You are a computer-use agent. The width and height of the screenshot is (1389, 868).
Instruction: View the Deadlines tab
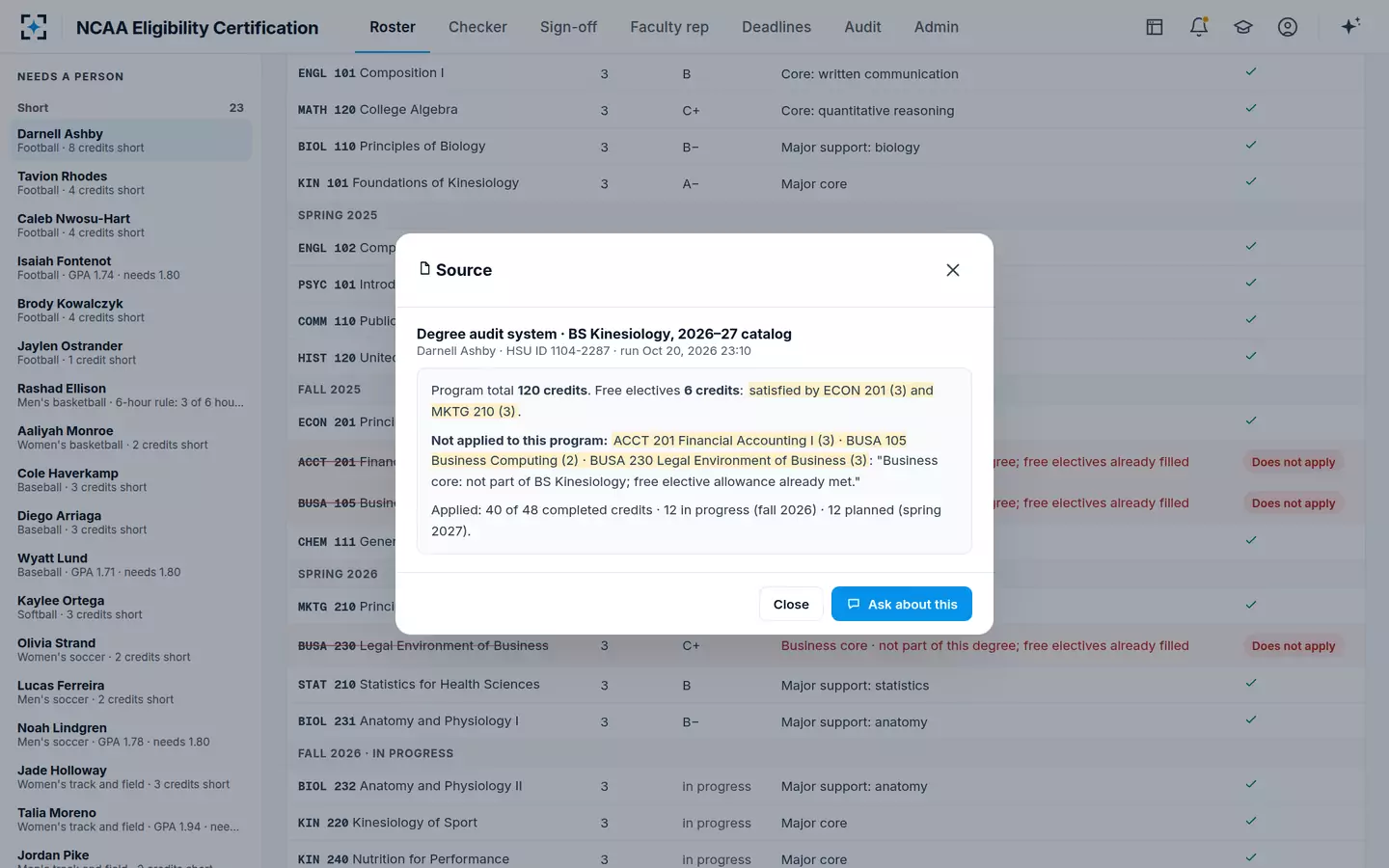coord(776,27)
